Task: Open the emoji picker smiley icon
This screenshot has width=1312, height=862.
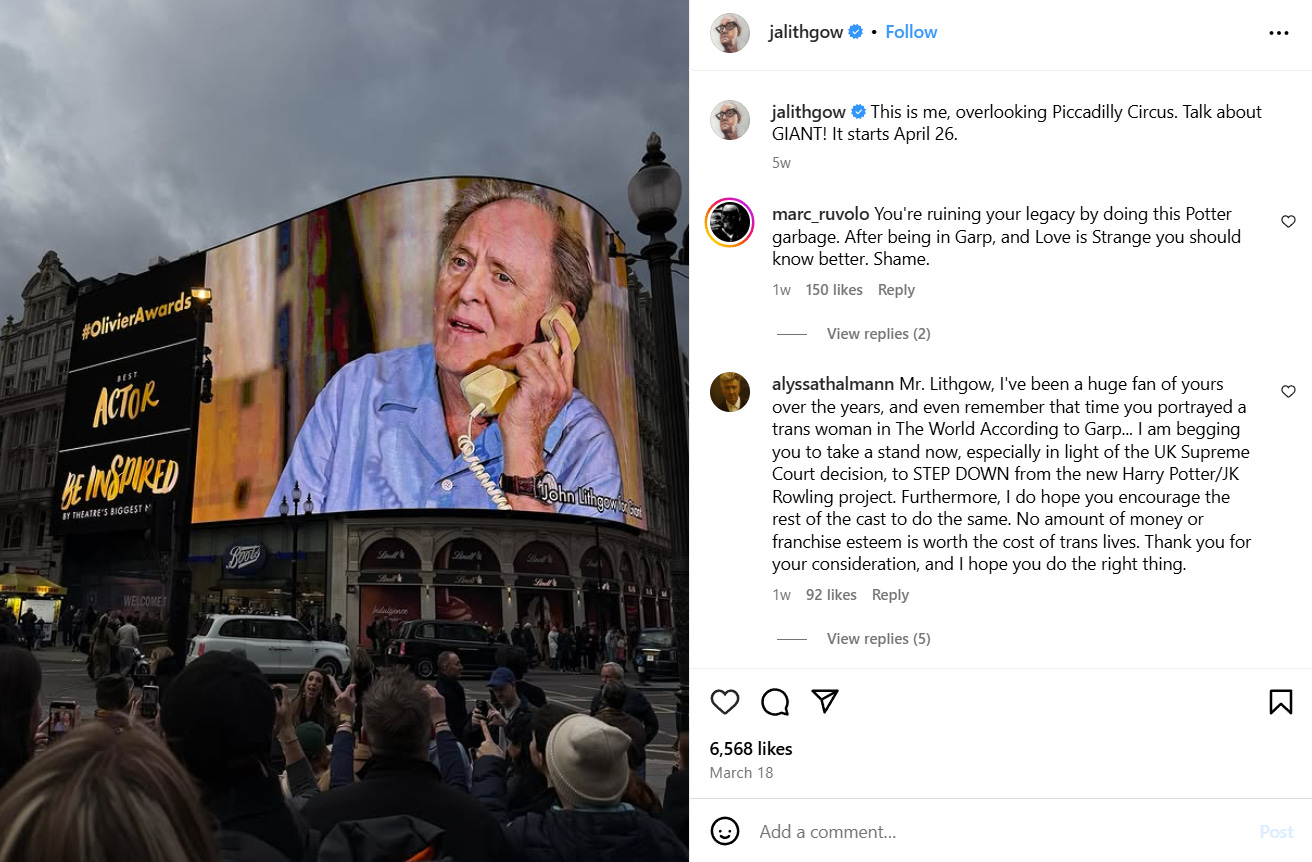Action: point(725,831)
